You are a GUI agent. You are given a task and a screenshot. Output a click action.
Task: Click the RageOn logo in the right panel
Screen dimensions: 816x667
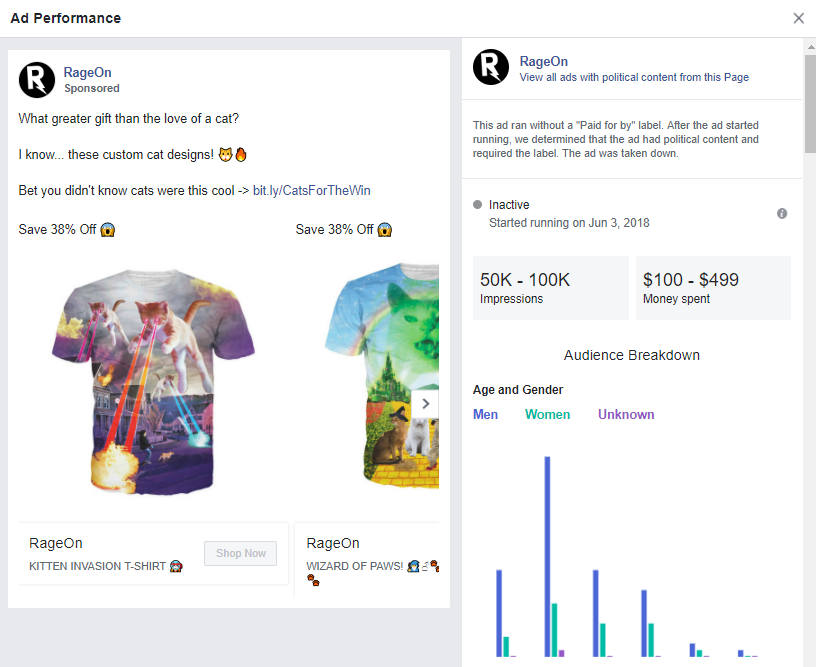click(491, 67)
